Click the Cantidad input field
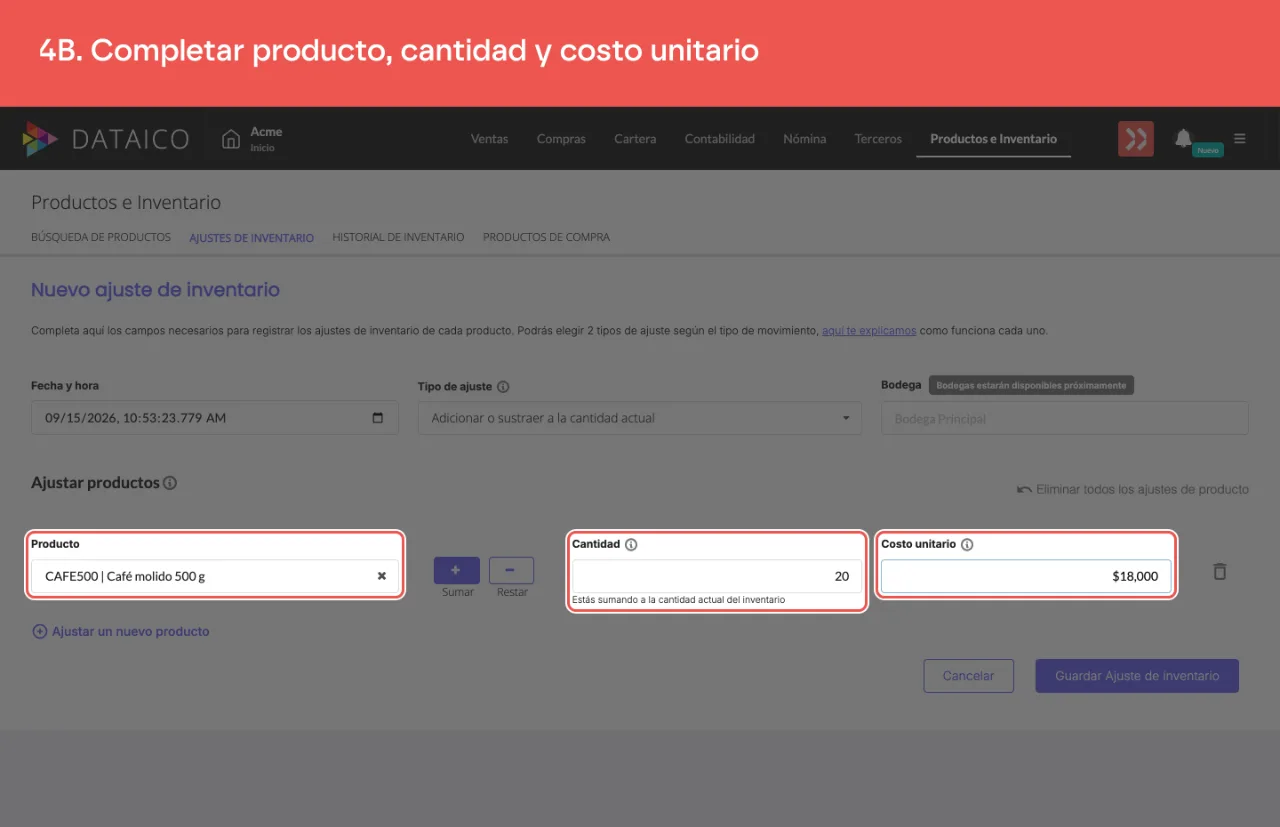 point(716,576)
